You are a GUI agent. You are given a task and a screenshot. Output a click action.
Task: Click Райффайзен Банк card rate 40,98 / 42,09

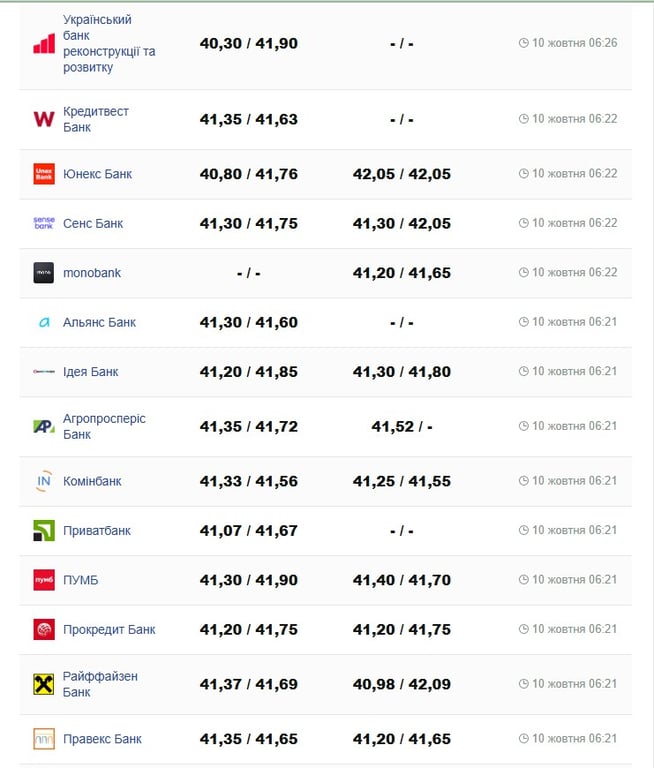(402, 684)
